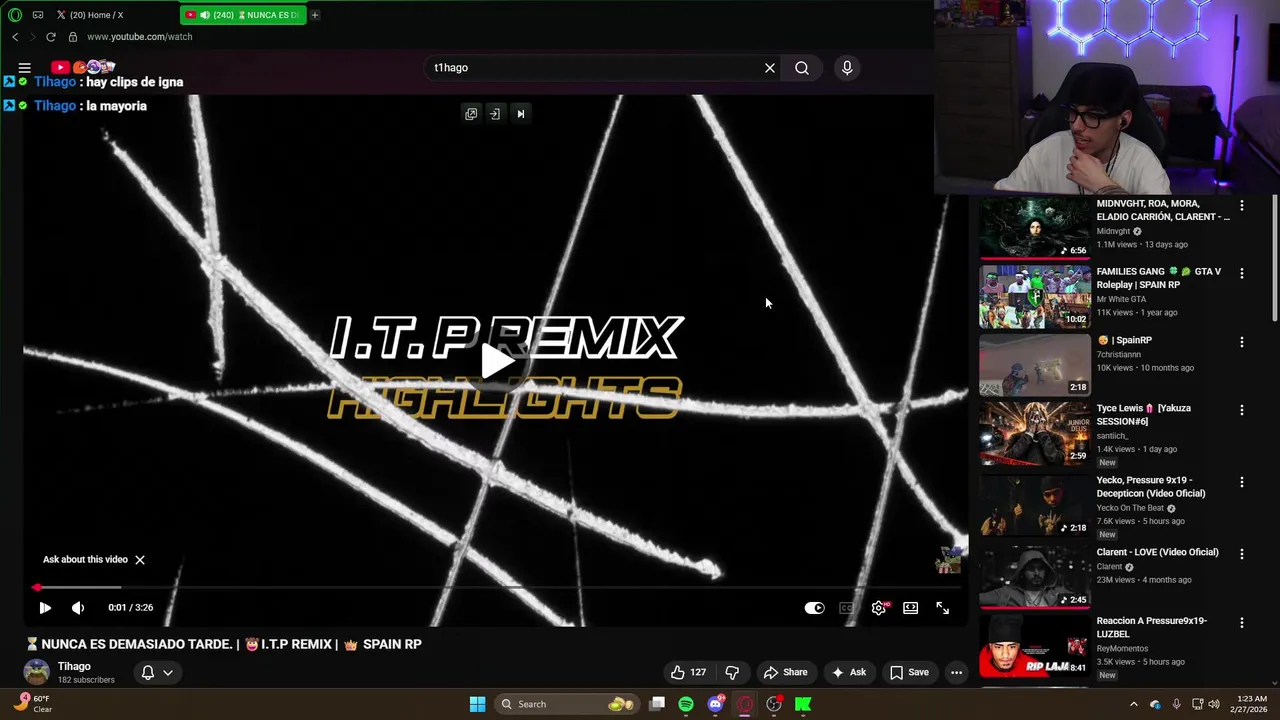Click the skip-next overlay icon above video
Screen dimensions: 1280x720
[x=520, y=114]
